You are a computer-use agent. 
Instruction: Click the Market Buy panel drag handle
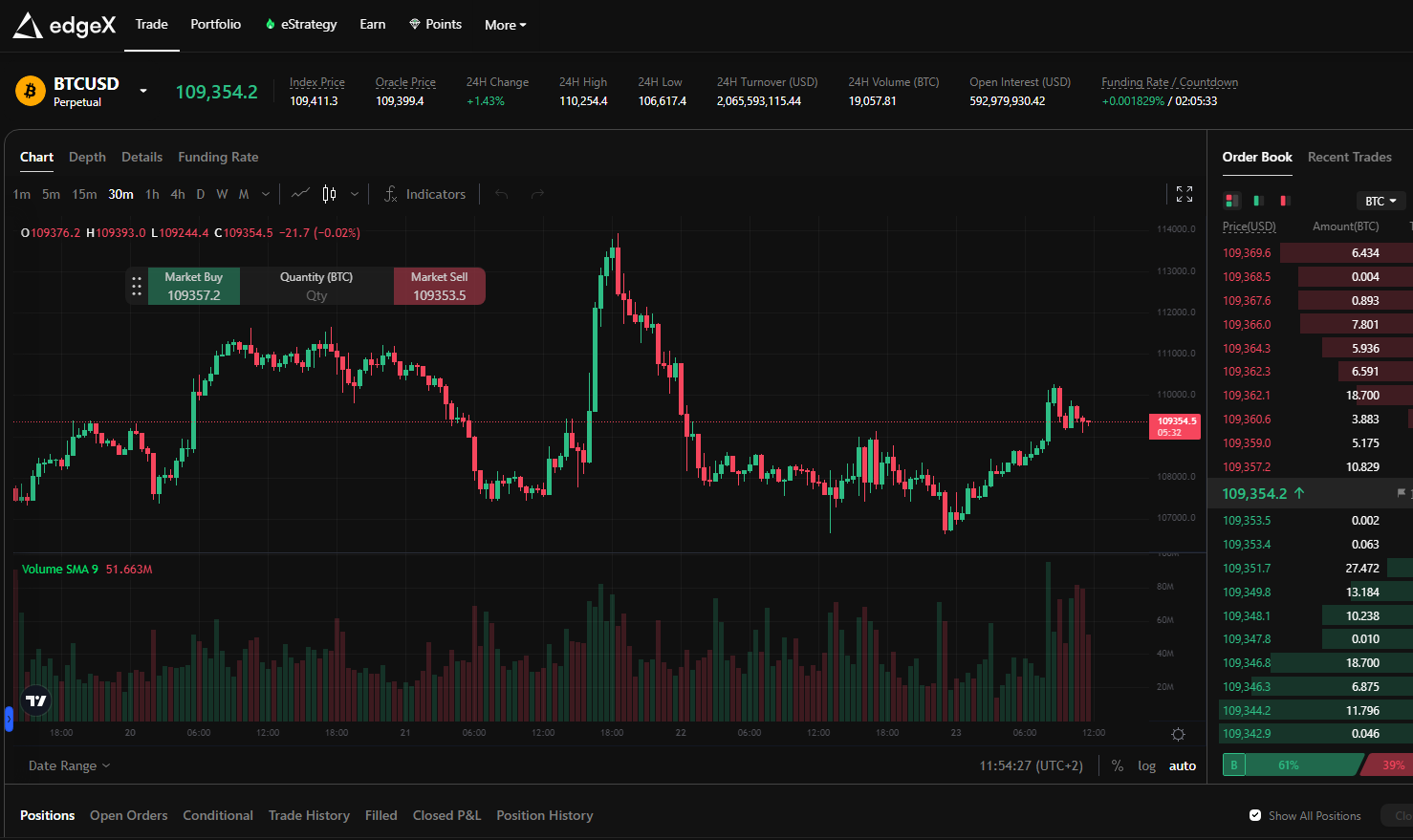pos(137,286)
